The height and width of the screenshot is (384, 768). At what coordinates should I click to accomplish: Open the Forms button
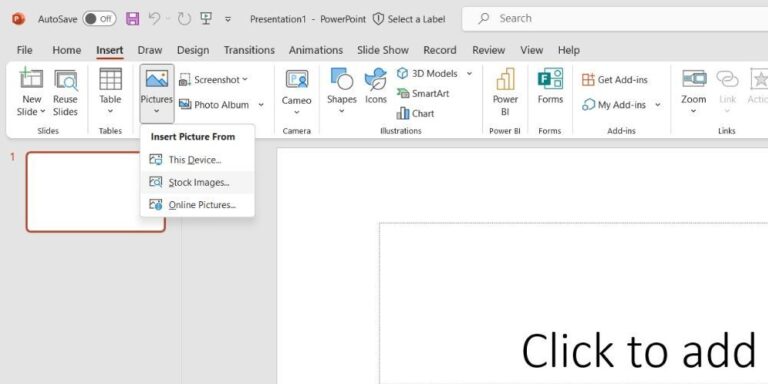(550, 86)
